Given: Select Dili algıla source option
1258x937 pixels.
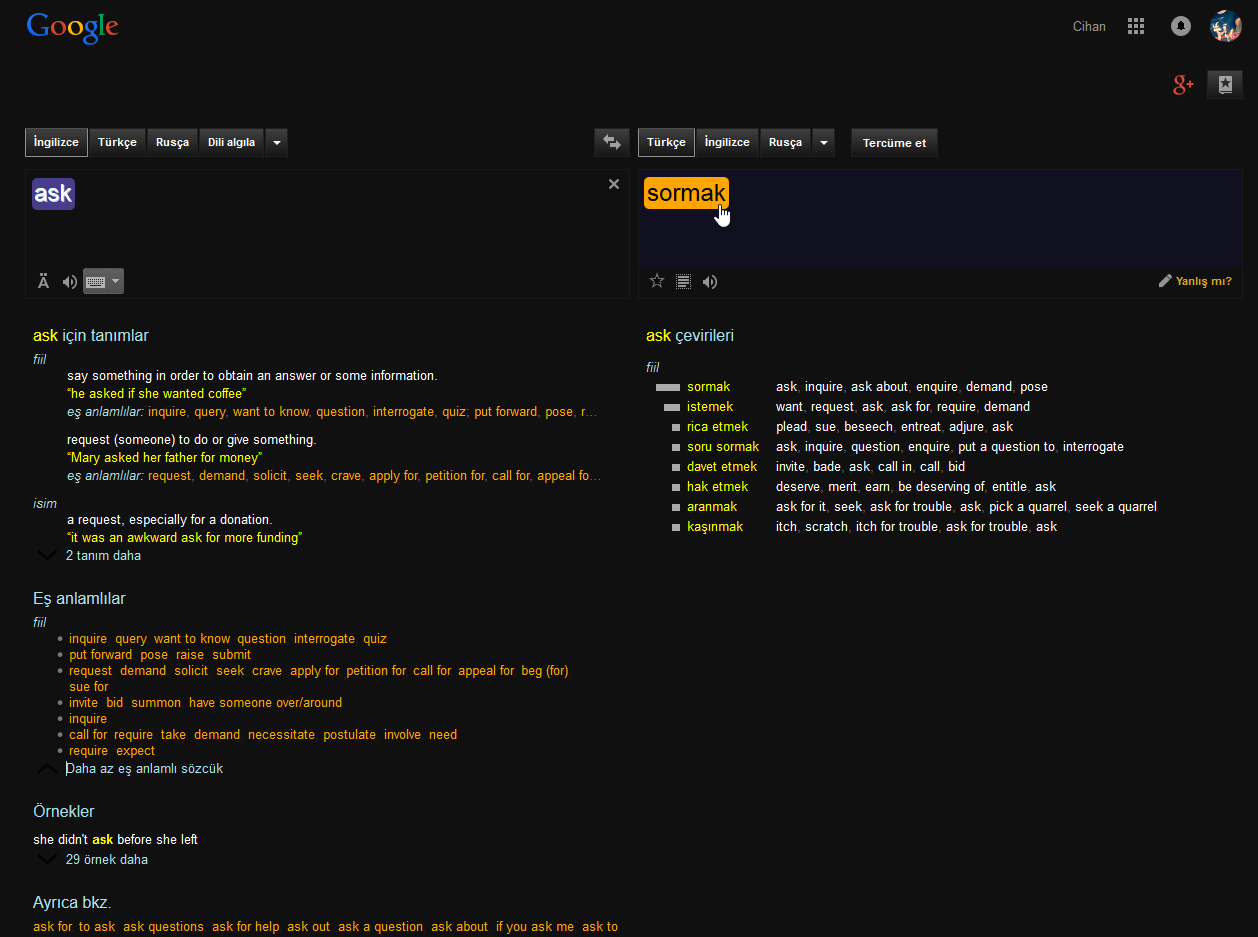Looking at the screenshot, I should pyautogui.click(x=231, y=142).
